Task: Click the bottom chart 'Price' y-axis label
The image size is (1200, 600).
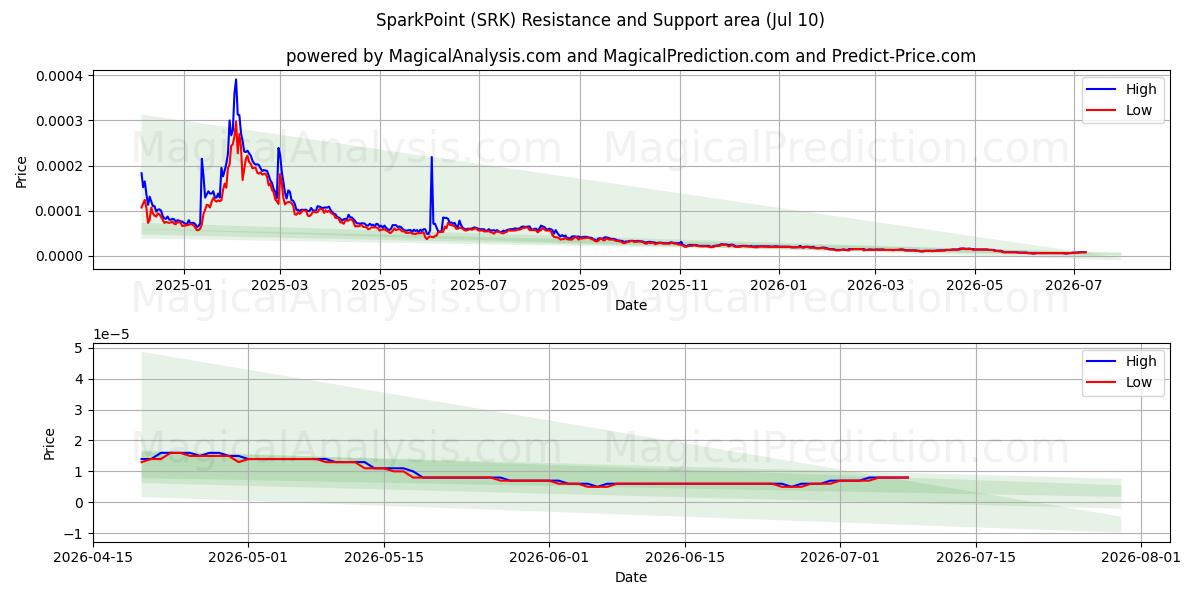Action: click(50, 443)
